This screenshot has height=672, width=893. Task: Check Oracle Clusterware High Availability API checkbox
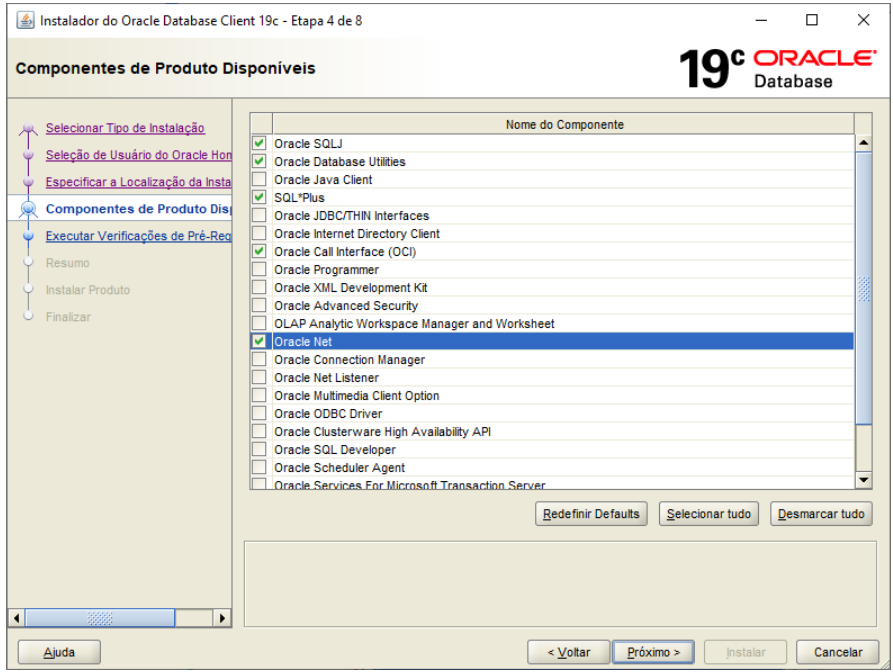(259, 431)
